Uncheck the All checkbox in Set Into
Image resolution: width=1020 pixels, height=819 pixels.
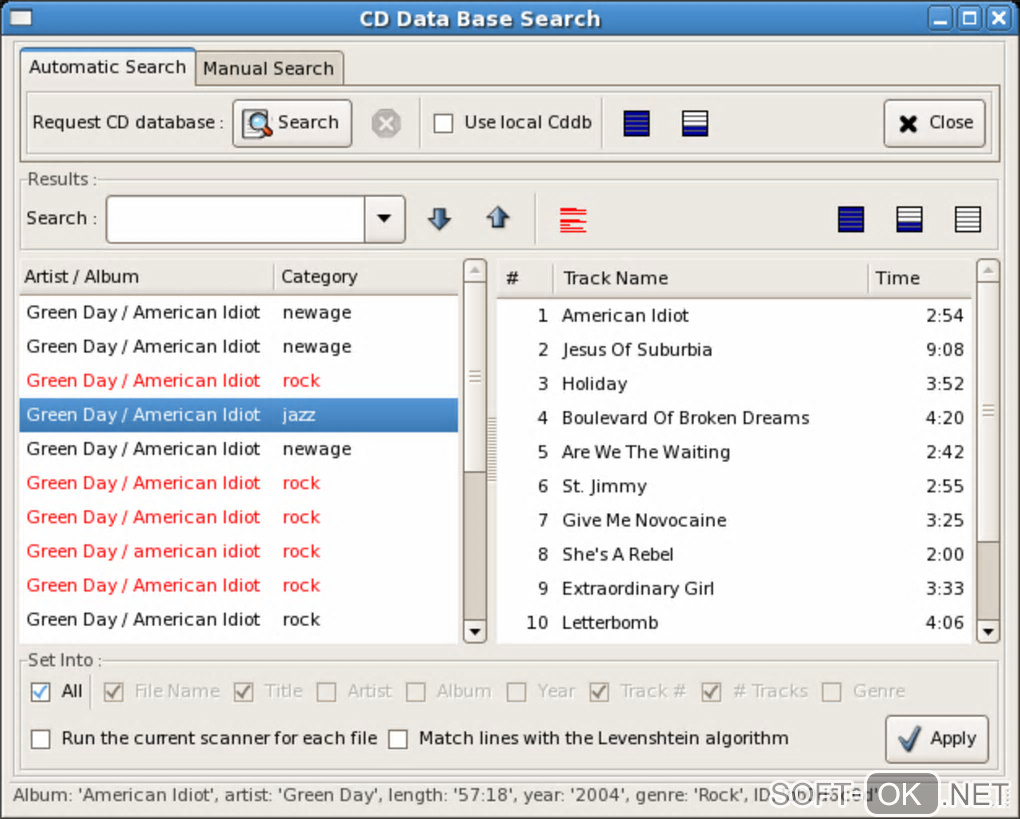(x=40, y=691)
